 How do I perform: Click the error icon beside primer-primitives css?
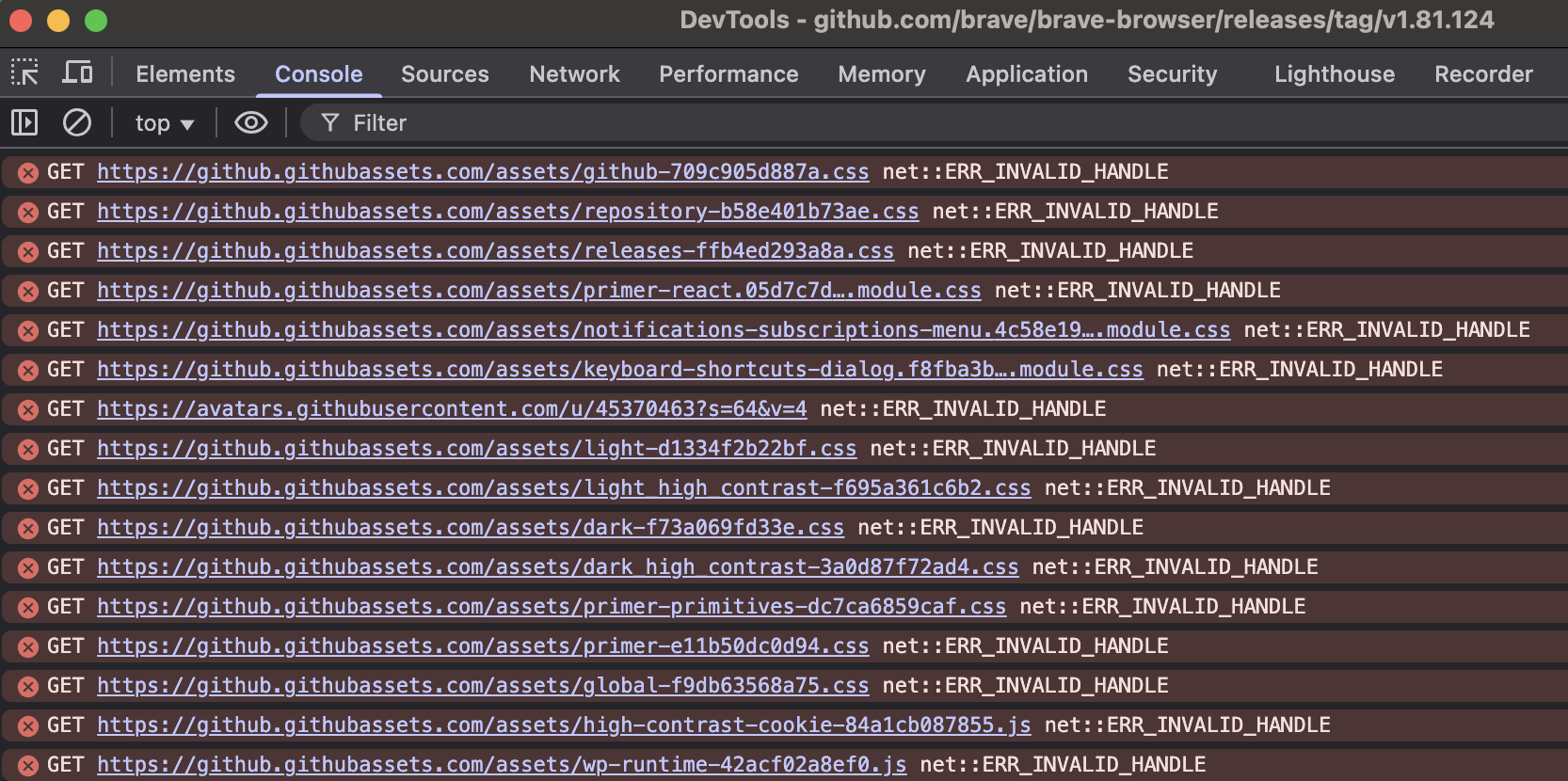(x=28, y=607)
